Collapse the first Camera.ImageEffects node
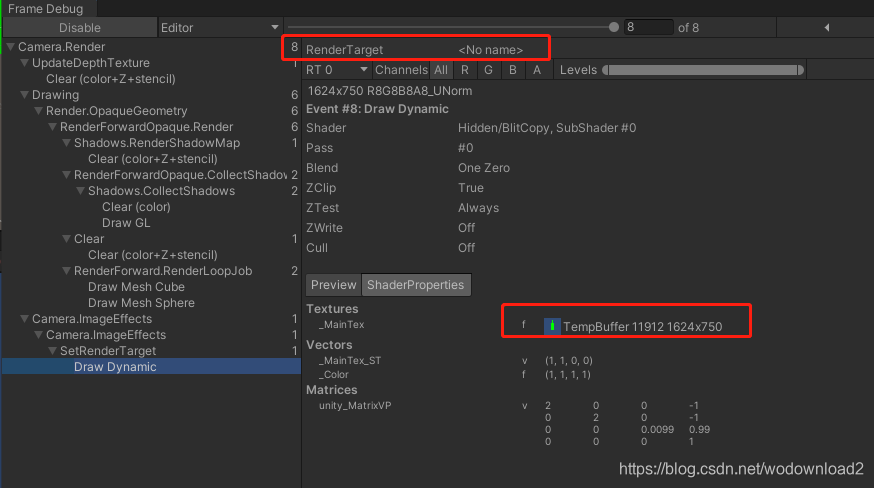This screenshot has width=874, height=488. click(25, 319)
